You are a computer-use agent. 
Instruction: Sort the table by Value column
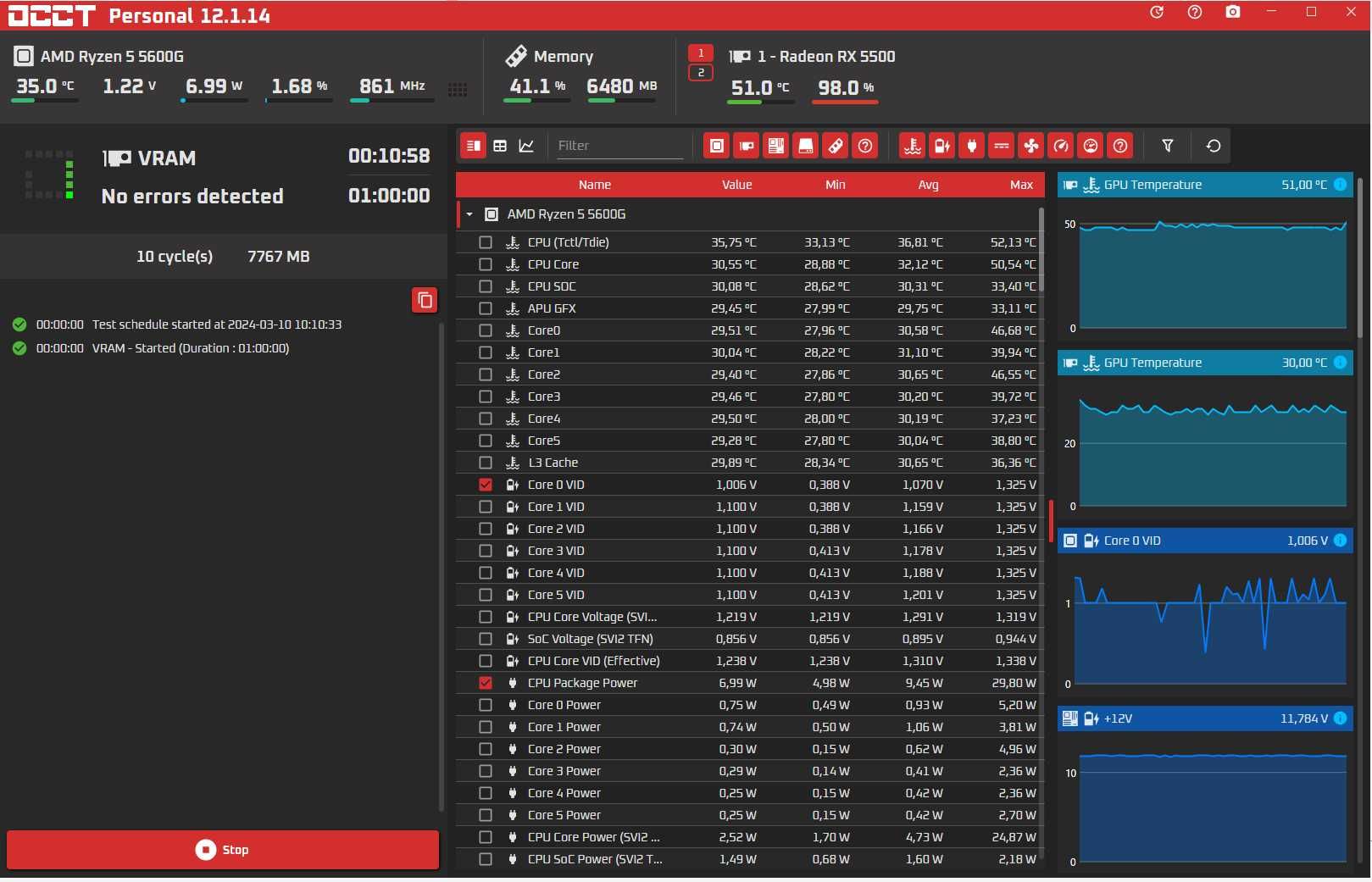click(x=737, y=185)
